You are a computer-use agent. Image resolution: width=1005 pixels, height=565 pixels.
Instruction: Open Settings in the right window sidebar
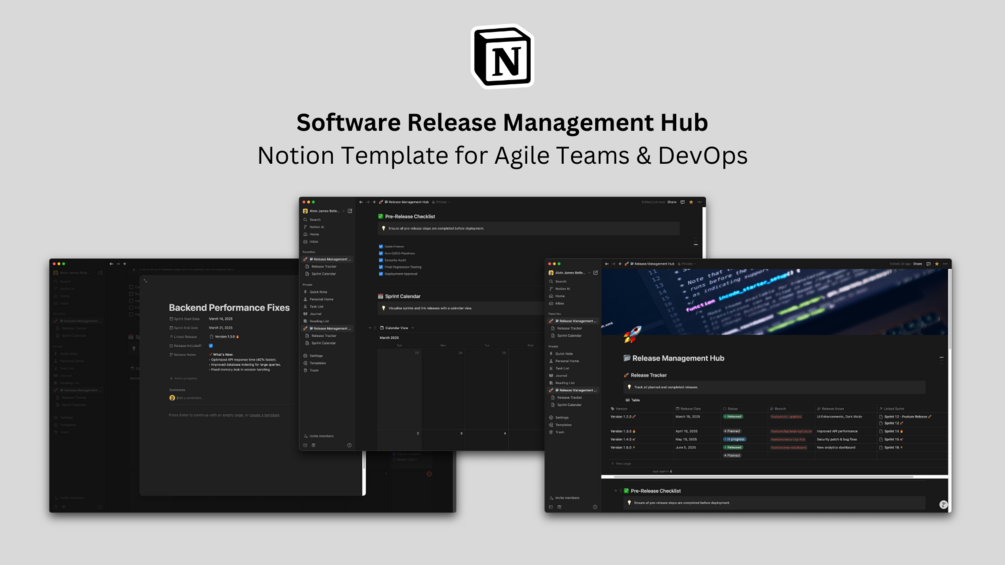[x=560, y=417]
